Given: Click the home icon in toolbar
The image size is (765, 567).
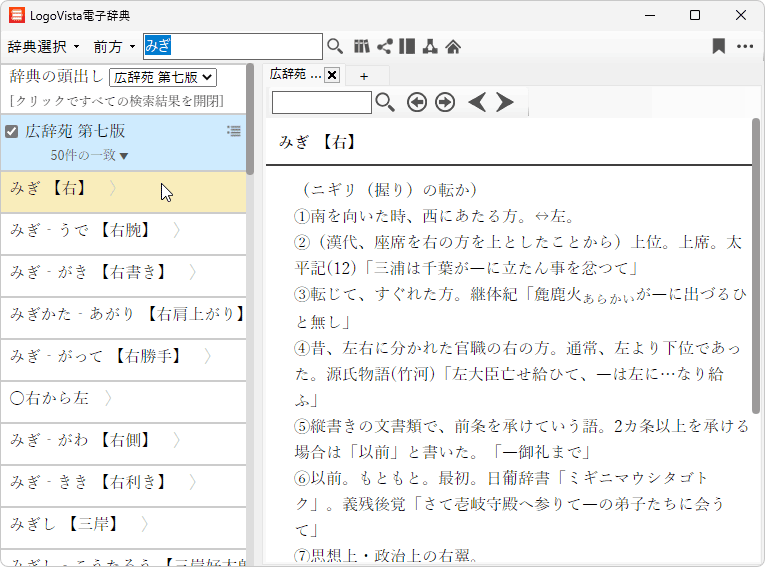Looking at the screenshot, I should (453, 46).
